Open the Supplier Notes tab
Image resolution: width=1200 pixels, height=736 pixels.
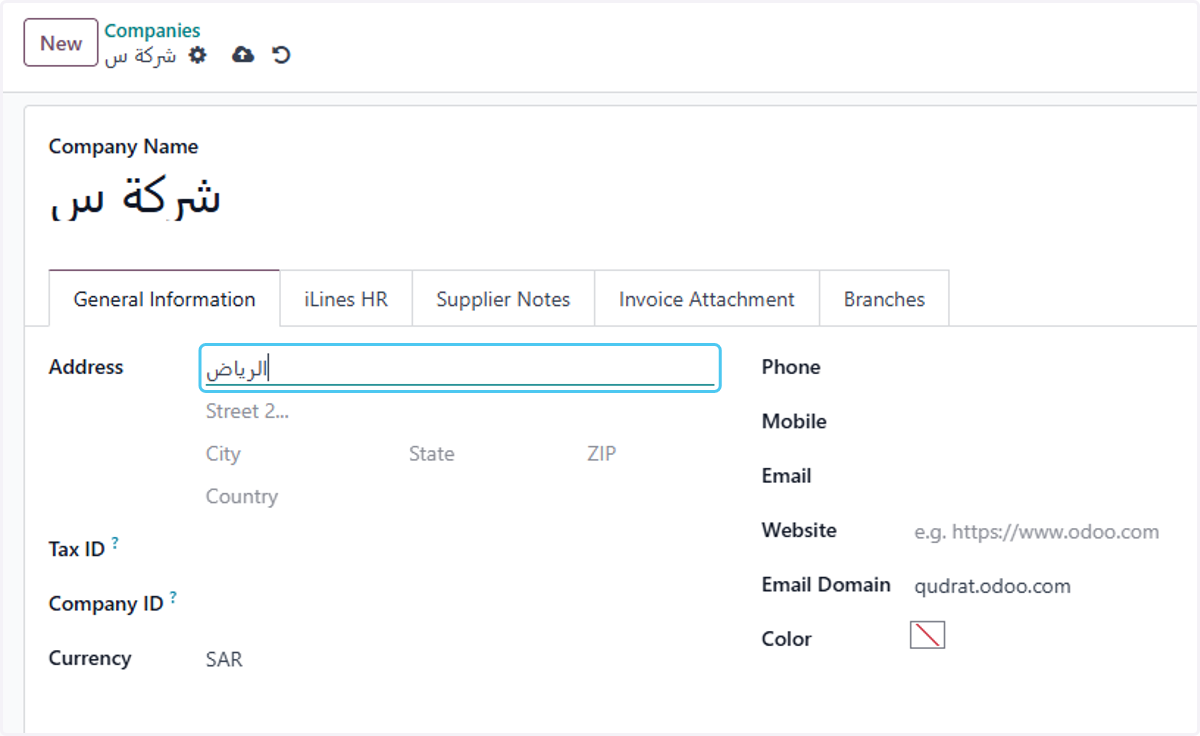point(503,299)
